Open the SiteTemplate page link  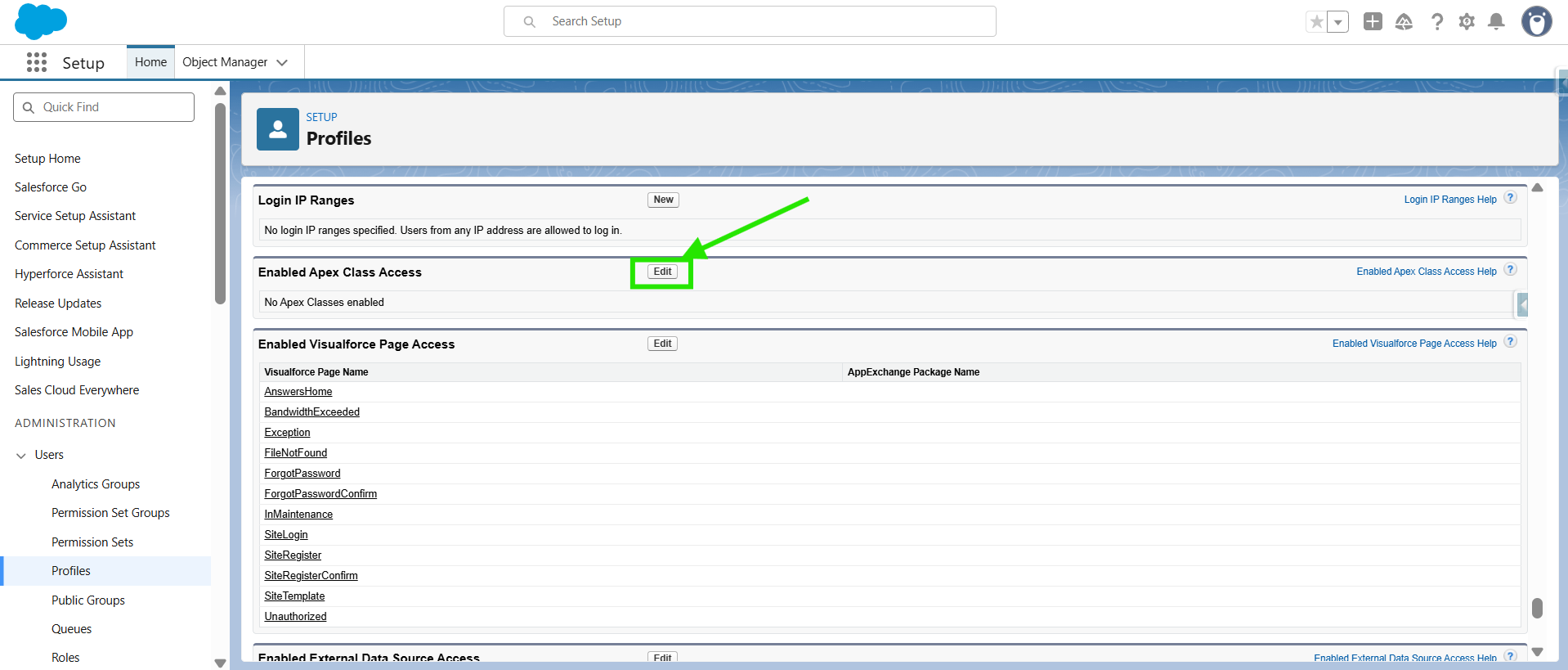(x=294, y=596)
